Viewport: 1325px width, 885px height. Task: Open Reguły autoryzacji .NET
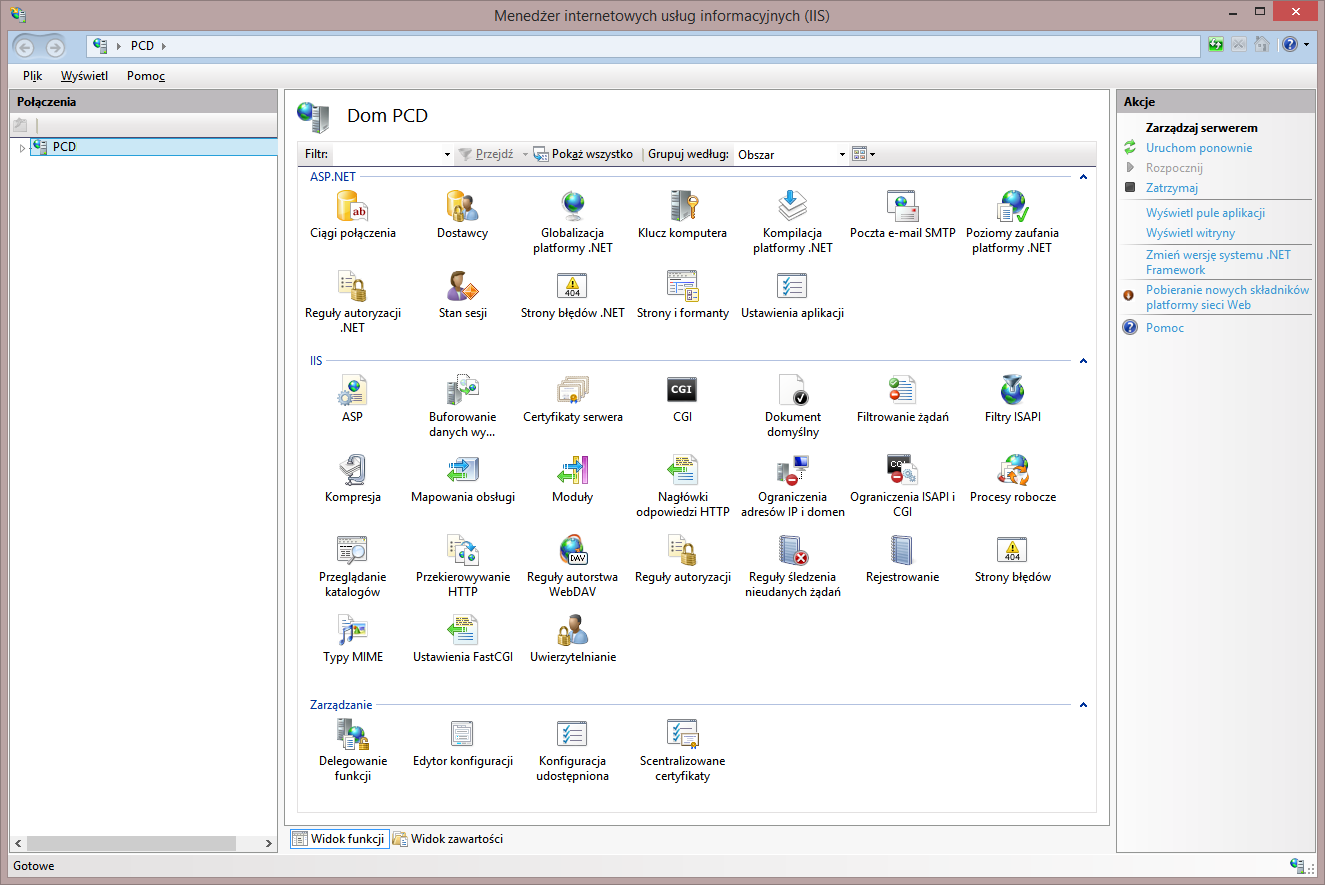353,302
